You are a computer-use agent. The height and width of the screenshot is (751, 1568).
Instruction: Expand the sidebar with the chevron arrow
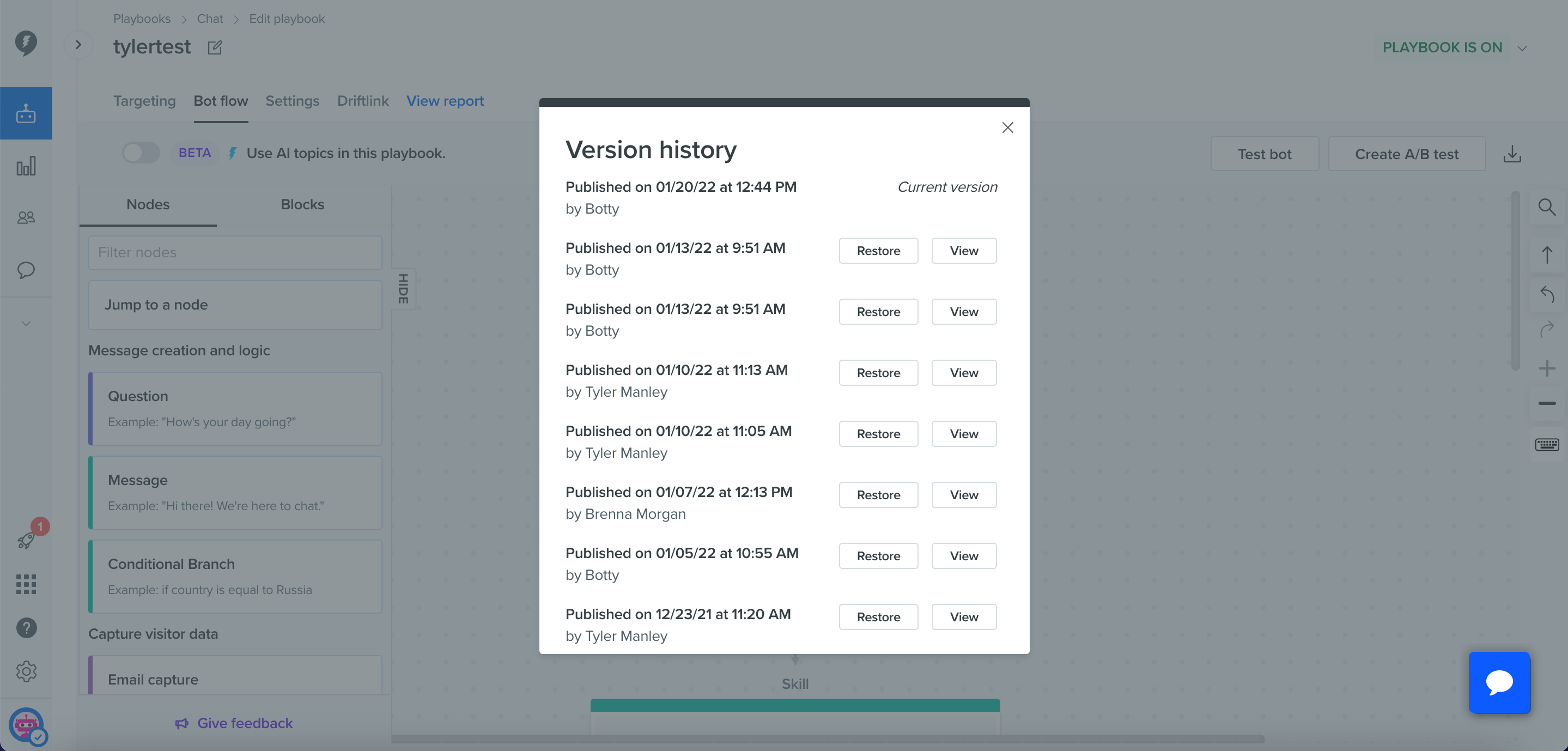[x=78, y=45]
